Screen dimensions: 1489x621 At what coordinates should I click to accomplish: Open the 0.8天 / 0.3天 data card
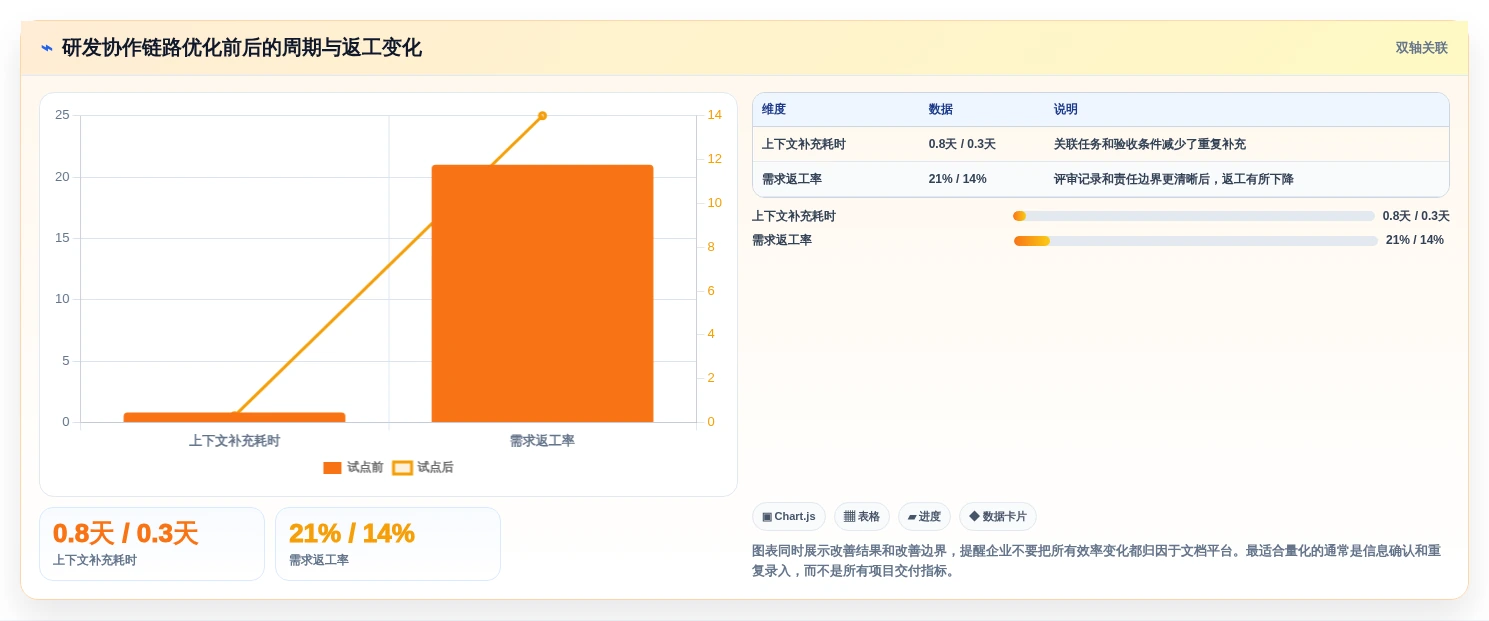(x=152, y=544)
